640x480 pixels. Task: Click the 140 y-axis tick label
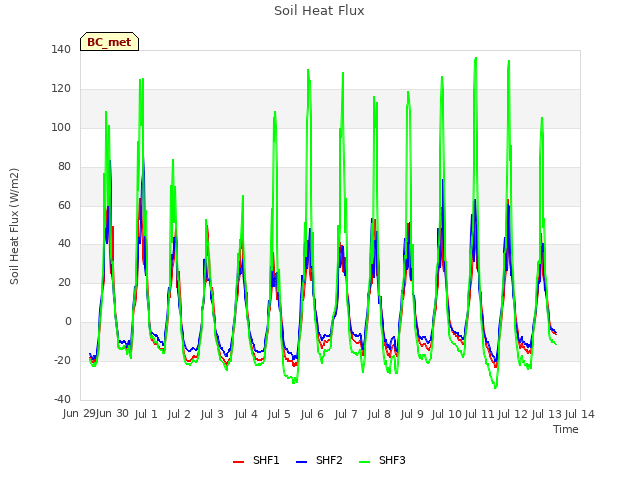pyautogui.click(x=61, y=49)
